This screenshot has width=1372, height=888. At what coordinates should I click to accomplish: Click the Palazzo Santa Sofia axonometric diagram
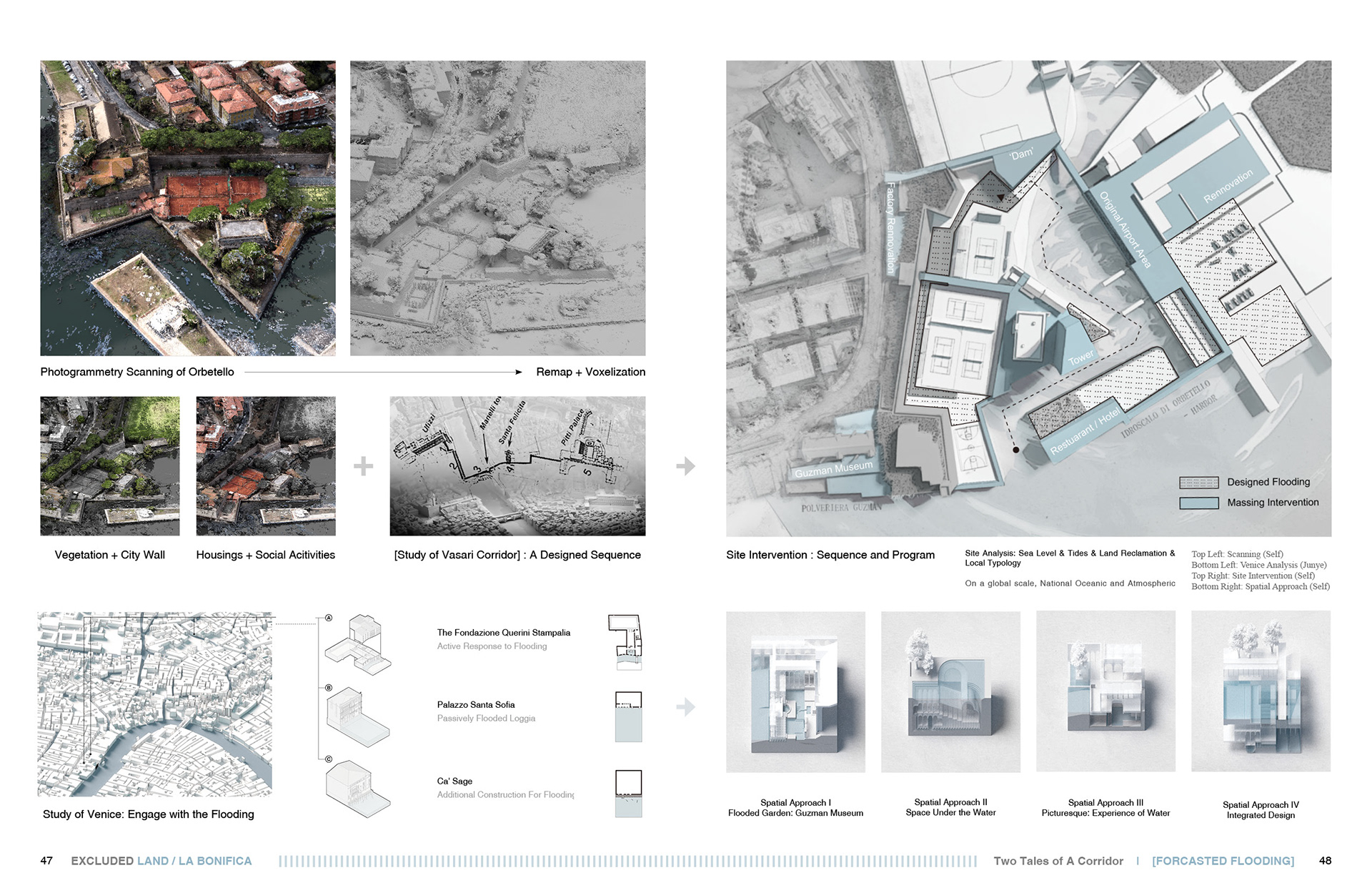coord(358,717)
